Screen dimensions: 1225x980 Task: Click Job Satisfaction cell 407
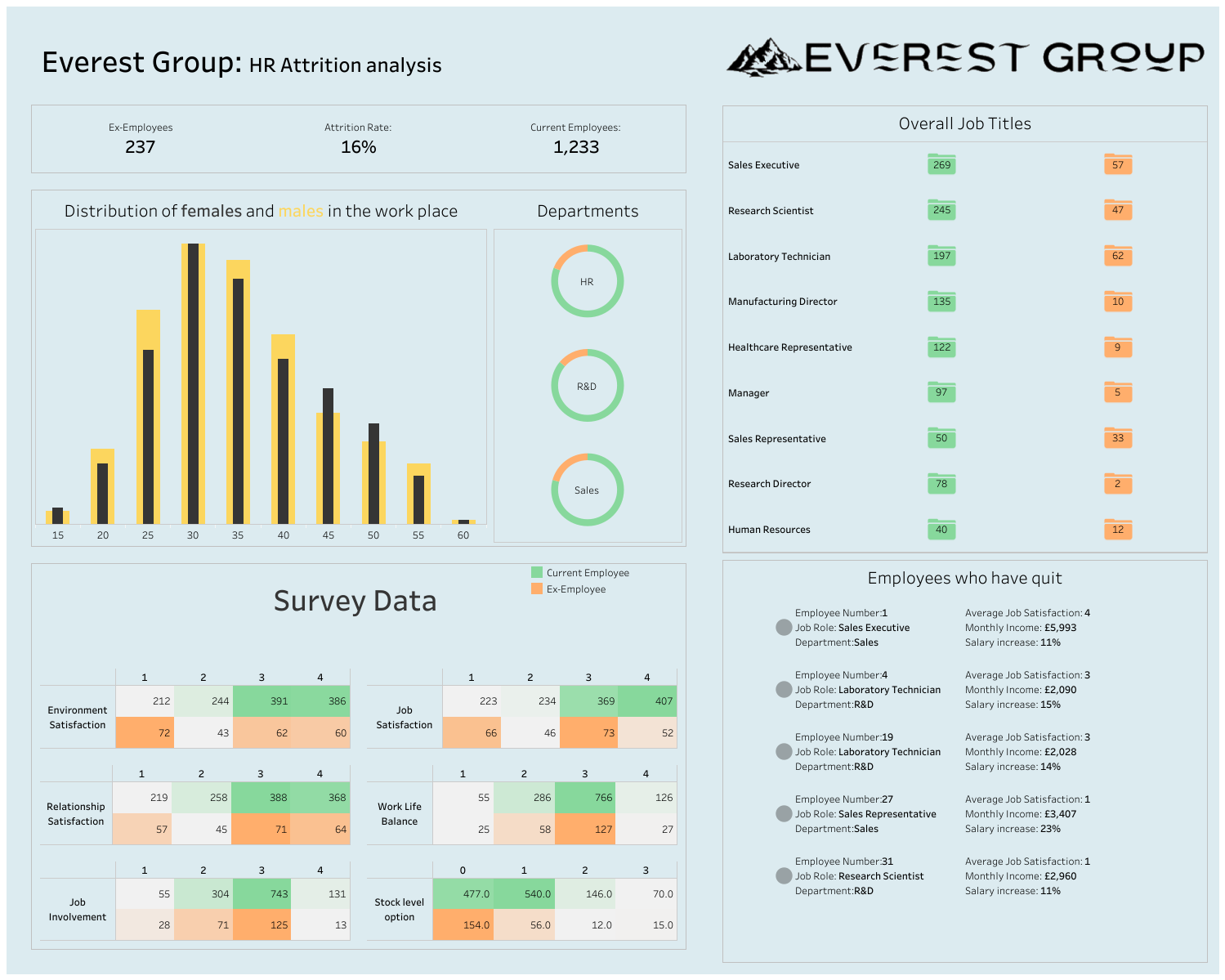click(x=647, y=701)
